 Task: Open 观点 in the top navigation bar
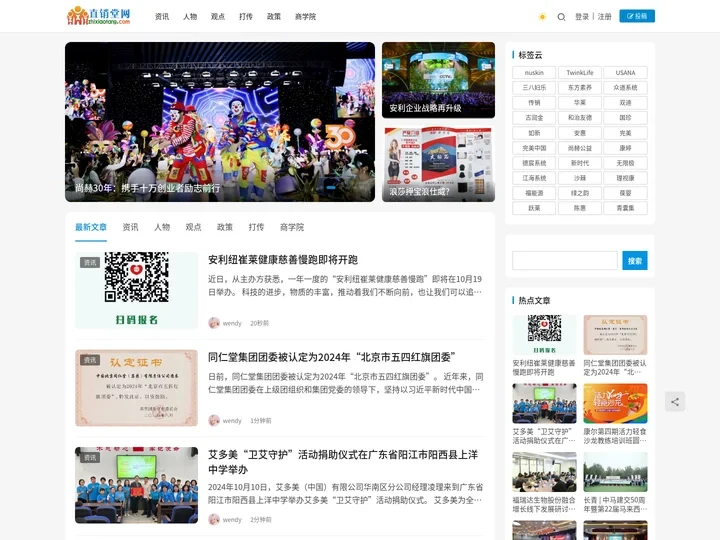(x=218, y=17)
